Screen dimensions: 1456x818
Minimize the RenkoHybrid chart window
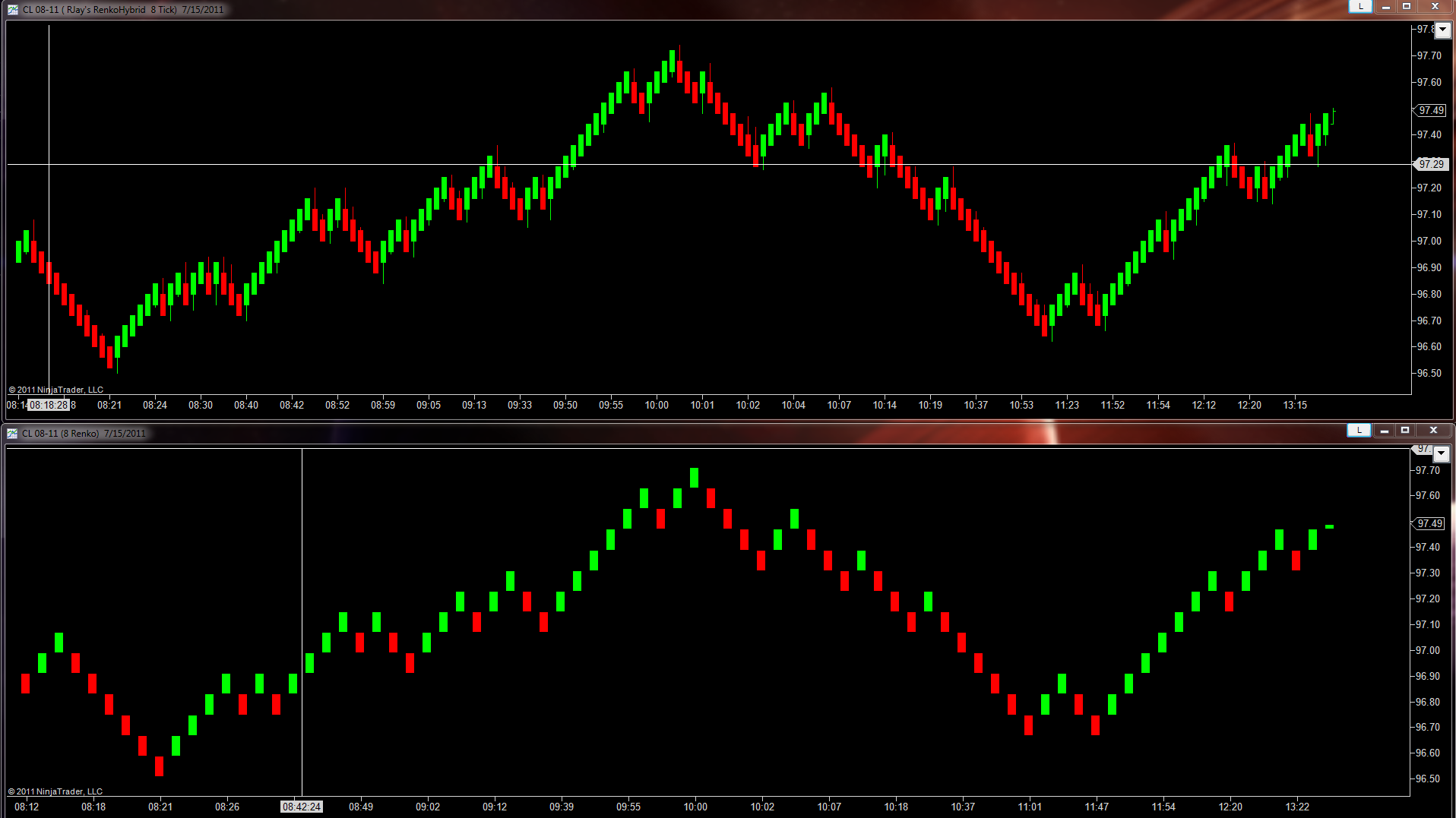tap(1386, 7)
